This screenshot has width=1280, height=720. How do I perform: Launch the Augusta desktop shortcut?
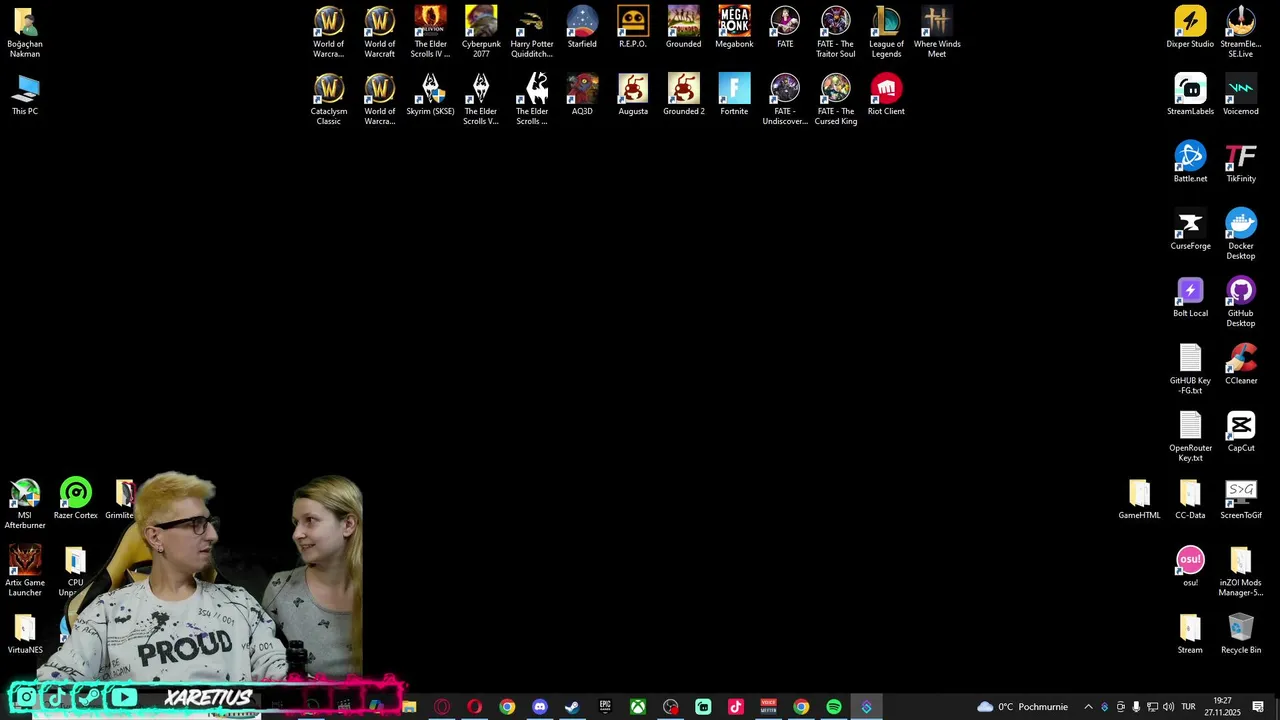tap(633, 94)
